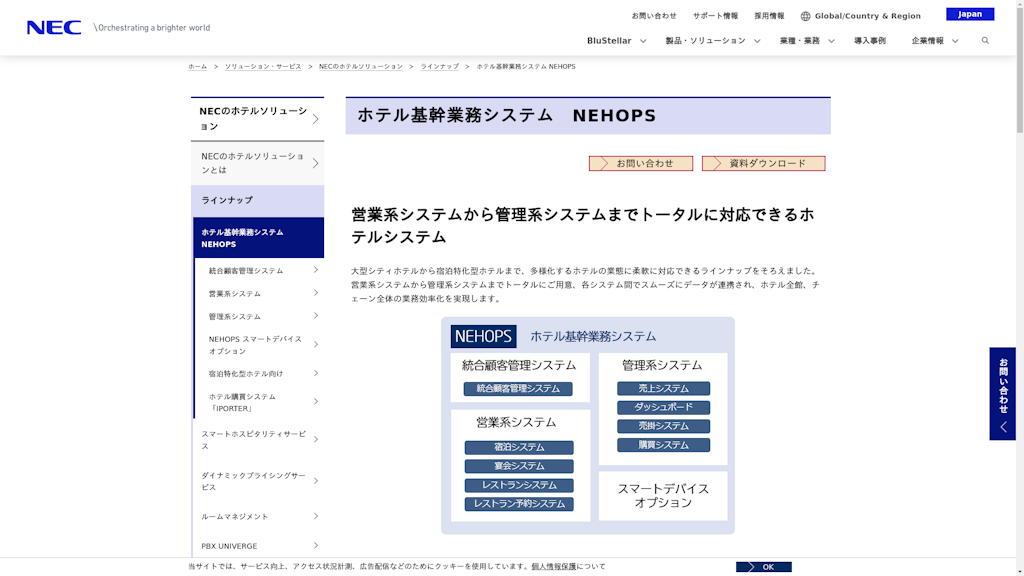Open the 個人情報保護 link
The width and height of the screenshot is (1024, 576).
click(x=553, y=567)
